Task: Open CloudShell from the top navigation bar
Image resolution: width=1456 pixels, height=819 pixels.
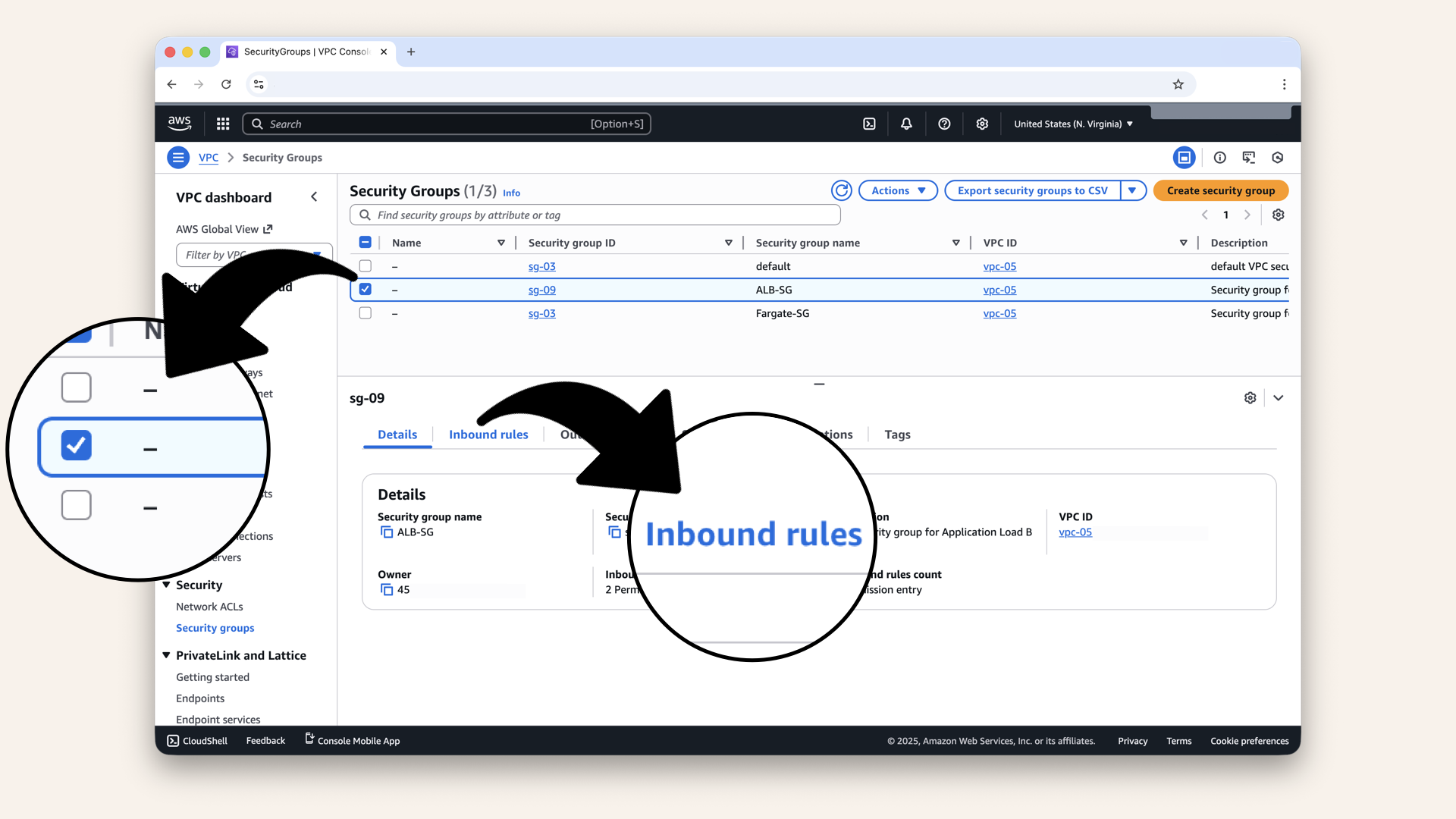Action: pyautogui.click(x=869, y=124)
